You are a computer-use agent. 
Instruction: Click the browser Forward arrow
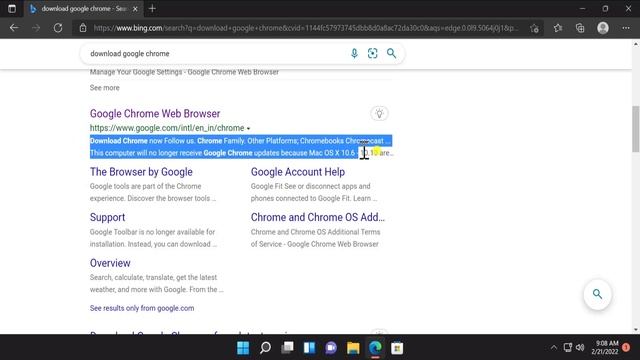pyautogui.click(x=36, y=28)
